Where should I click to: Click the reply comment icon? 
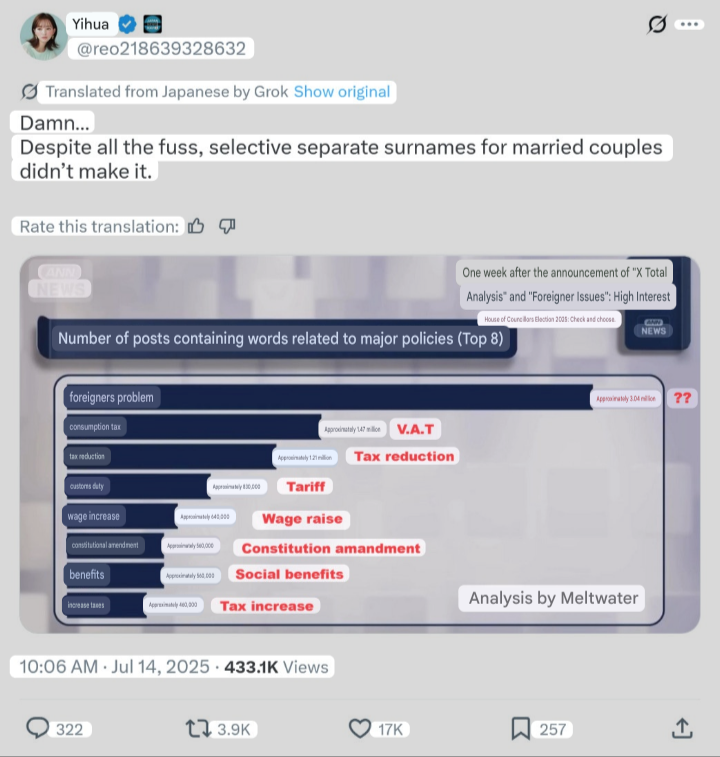point(37,729)
